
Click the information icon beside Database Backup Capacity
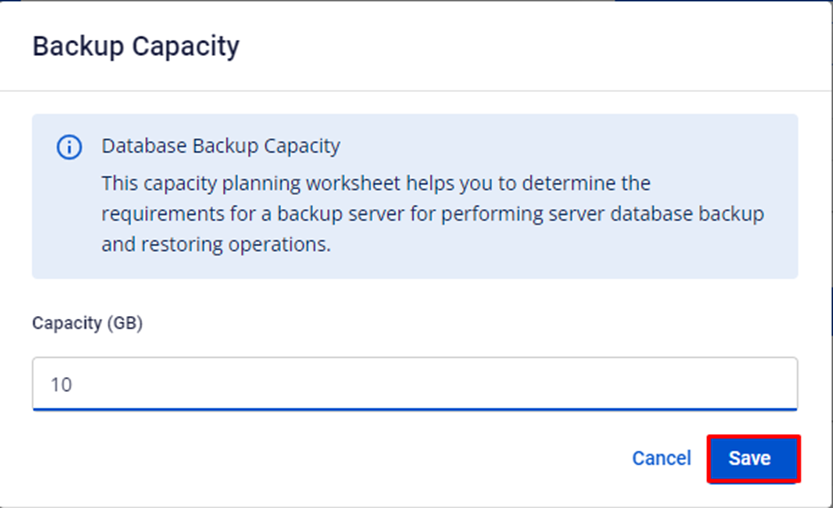point(69,147)
